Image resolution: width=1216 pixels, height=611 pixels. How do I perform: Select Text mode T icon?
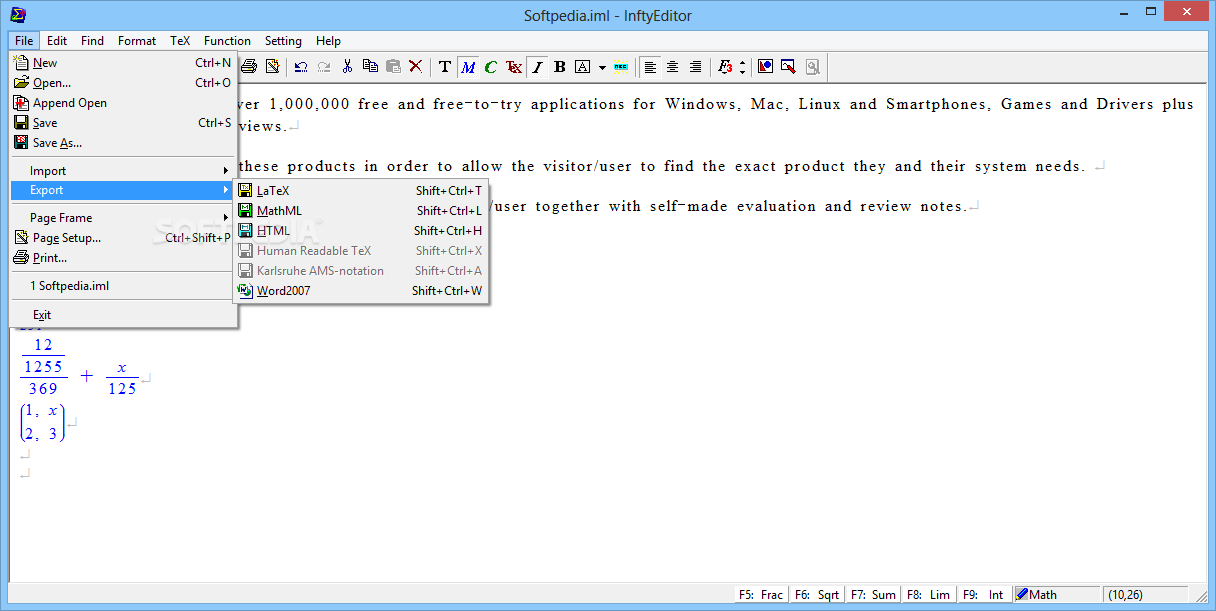pyautogui.click(x=445, y=67)
